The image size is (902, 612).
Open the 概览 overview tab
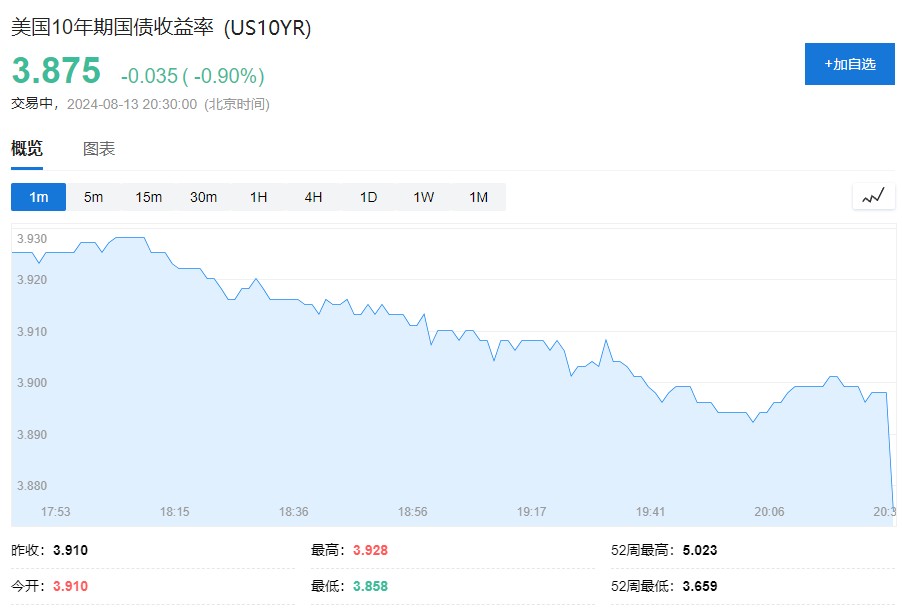(x=27, y=149)
